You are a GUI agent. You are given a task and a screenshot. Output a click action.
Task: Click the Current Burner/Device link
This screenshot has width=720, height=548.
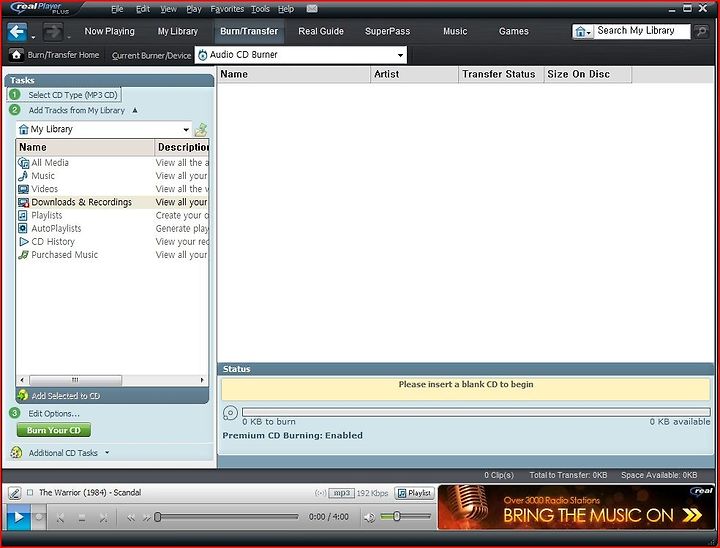[x=151, y=55]
